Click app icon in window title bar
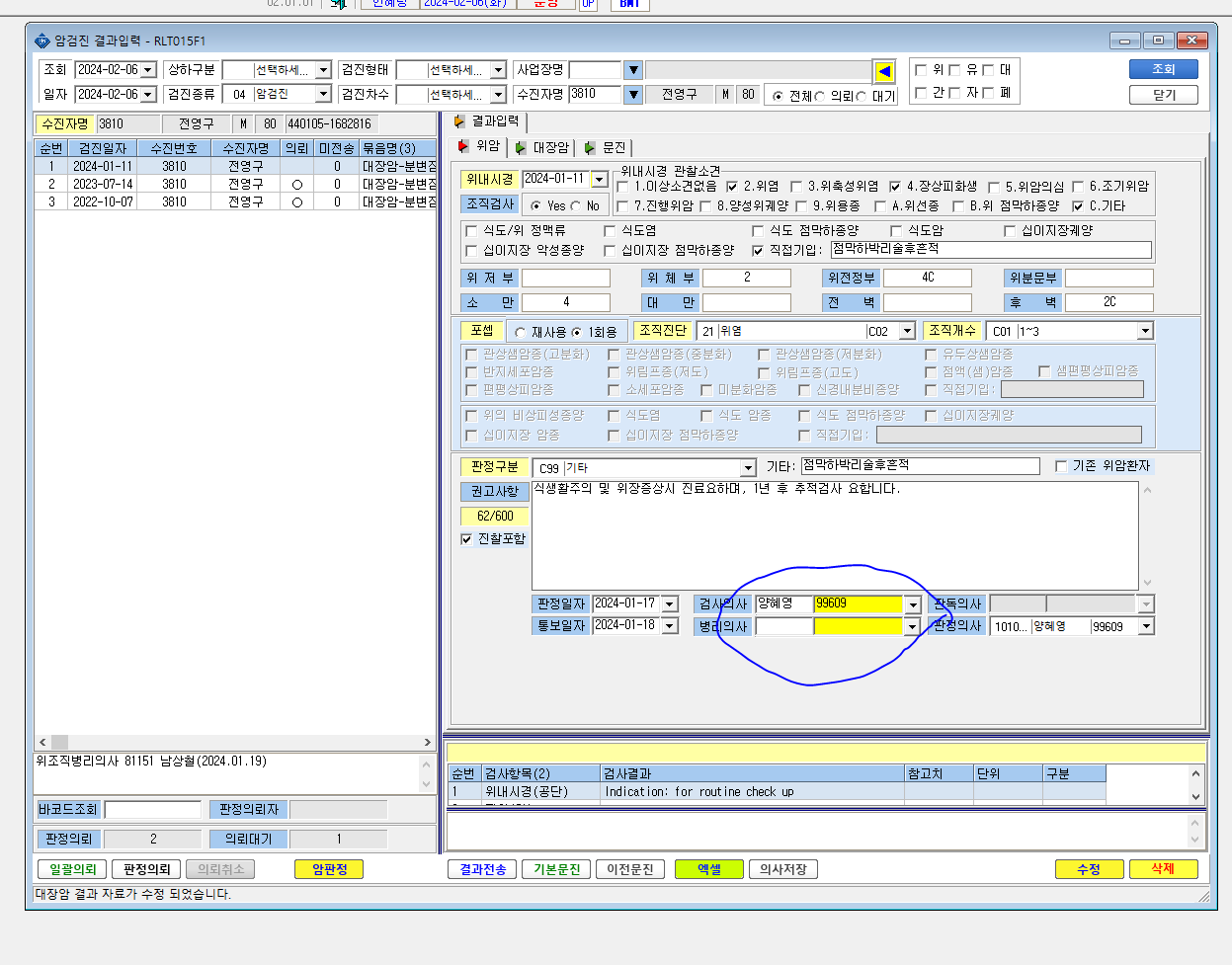This screenshot has width=1232, height=965. [x=41, y=40]
